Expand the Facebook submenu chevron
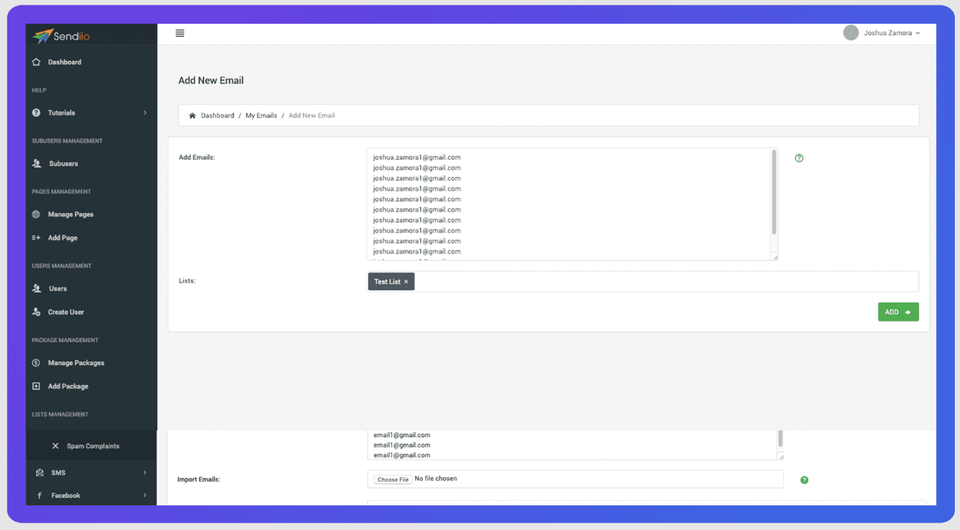 click(x=145, y=495)
